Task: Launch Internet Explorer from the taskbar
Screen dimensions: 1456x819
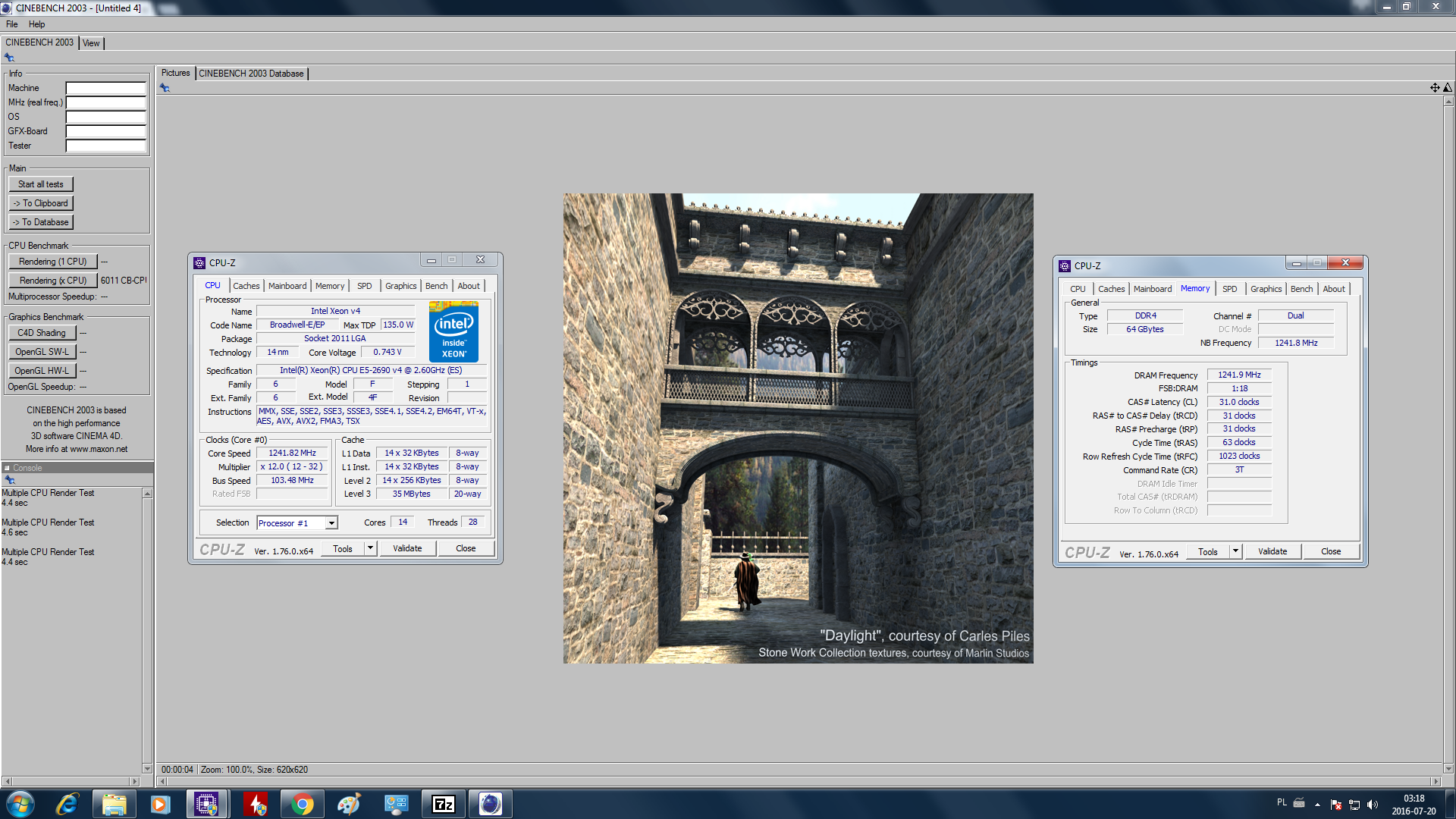Action: click(x=67, y=804)
